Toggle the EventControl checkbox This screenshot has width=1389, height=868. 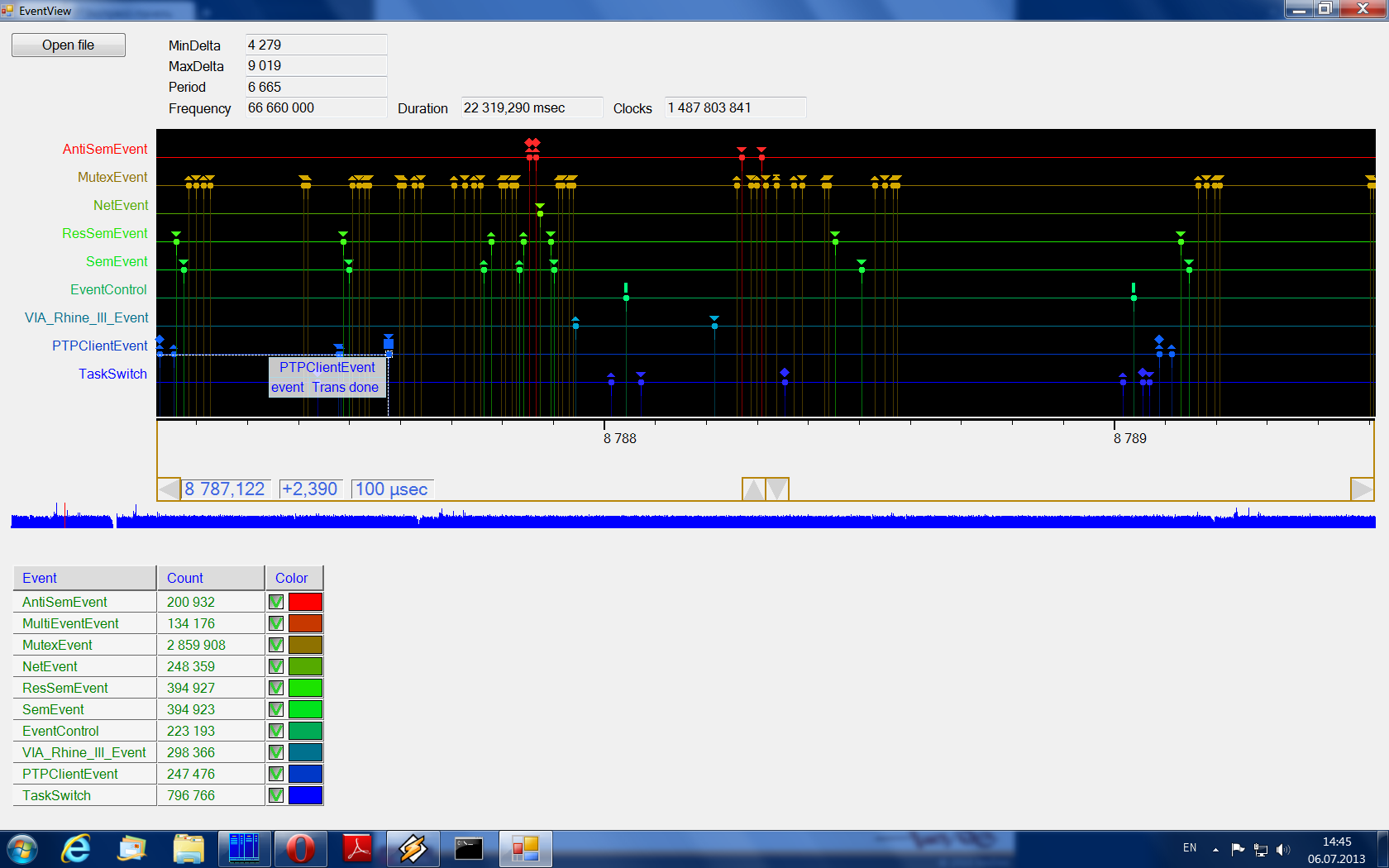coord(276,731)
